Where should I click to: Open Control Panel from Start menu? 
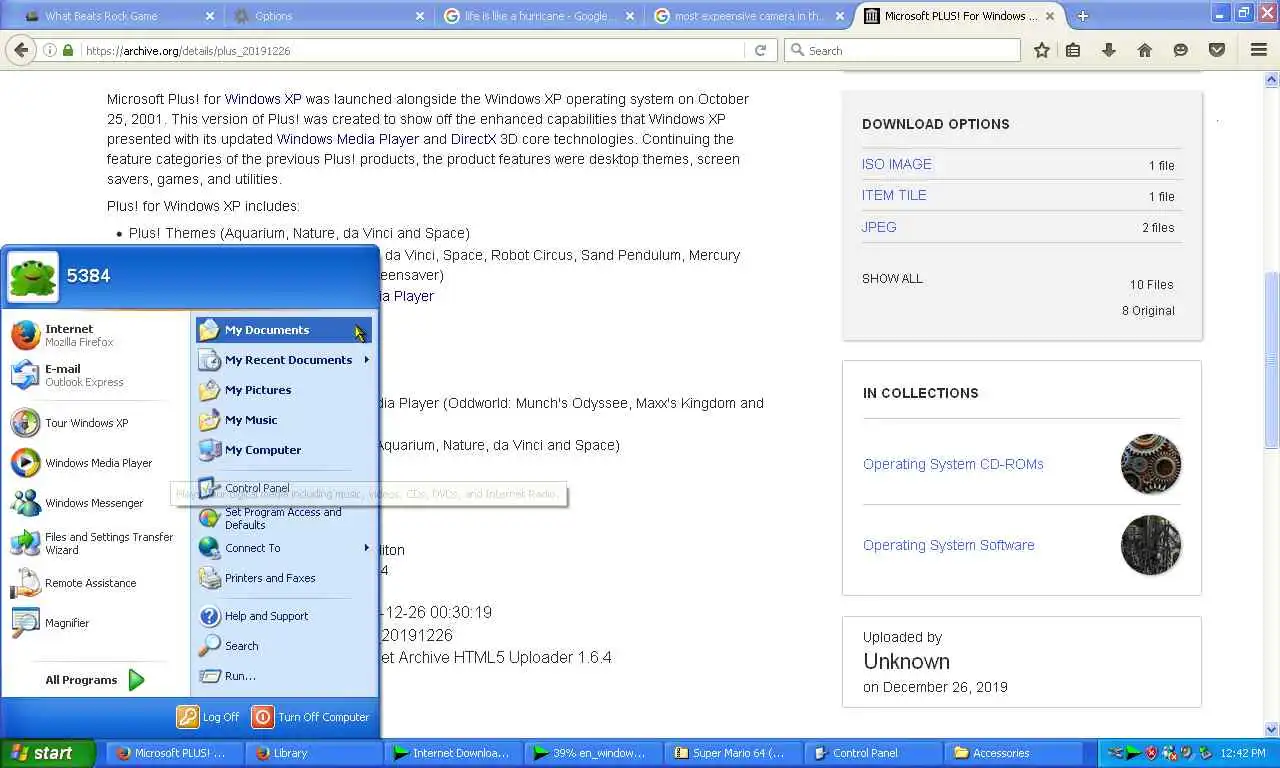click(x=284, y=488)
